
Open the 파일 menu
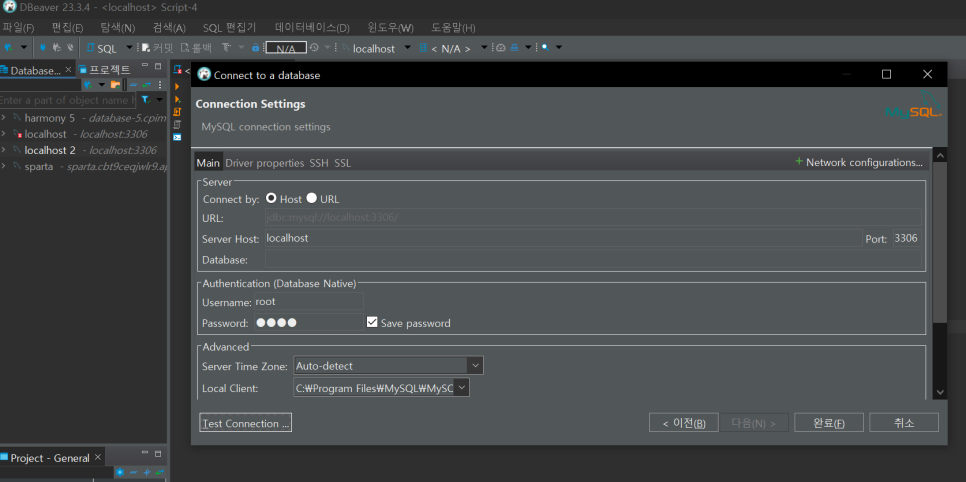[x=18, y=28]
